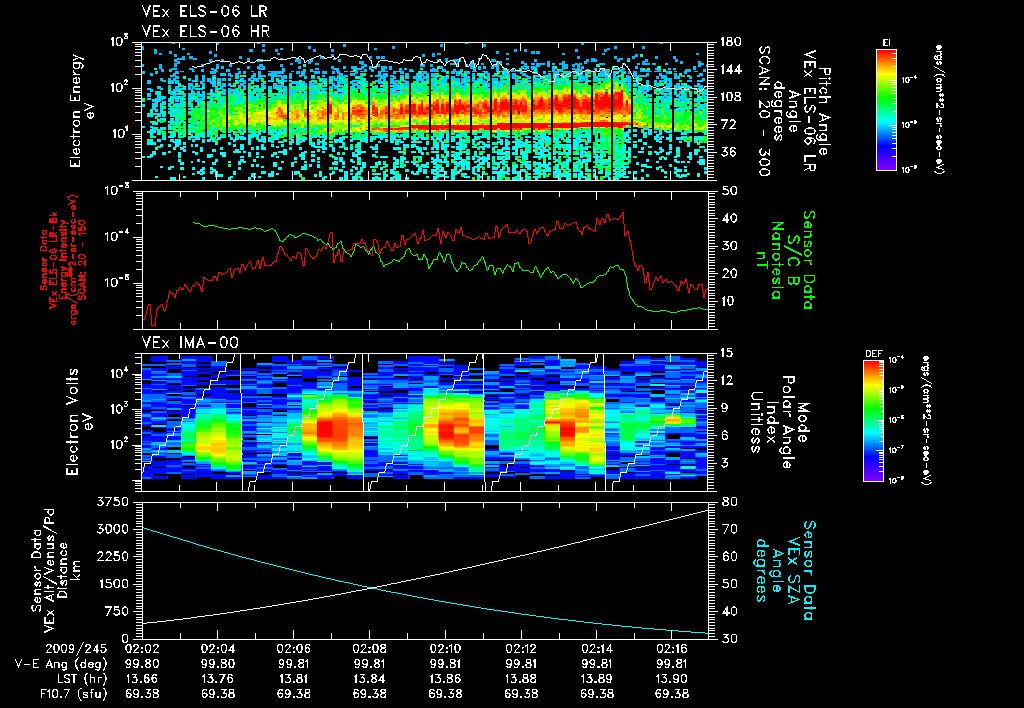Click the date label '2009/245'
The image size is (1024, 708).
76,649
